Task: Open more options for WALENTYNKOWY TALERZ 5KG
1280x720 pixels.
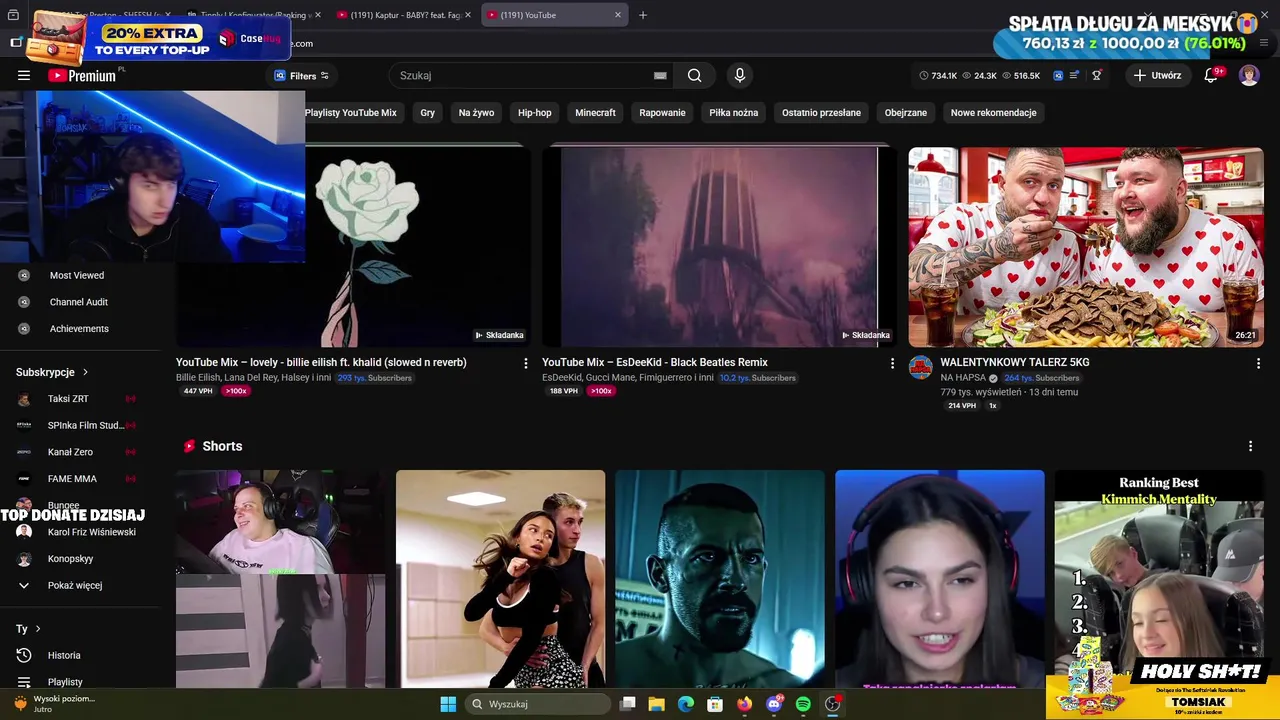Action: pos(1258,363)
